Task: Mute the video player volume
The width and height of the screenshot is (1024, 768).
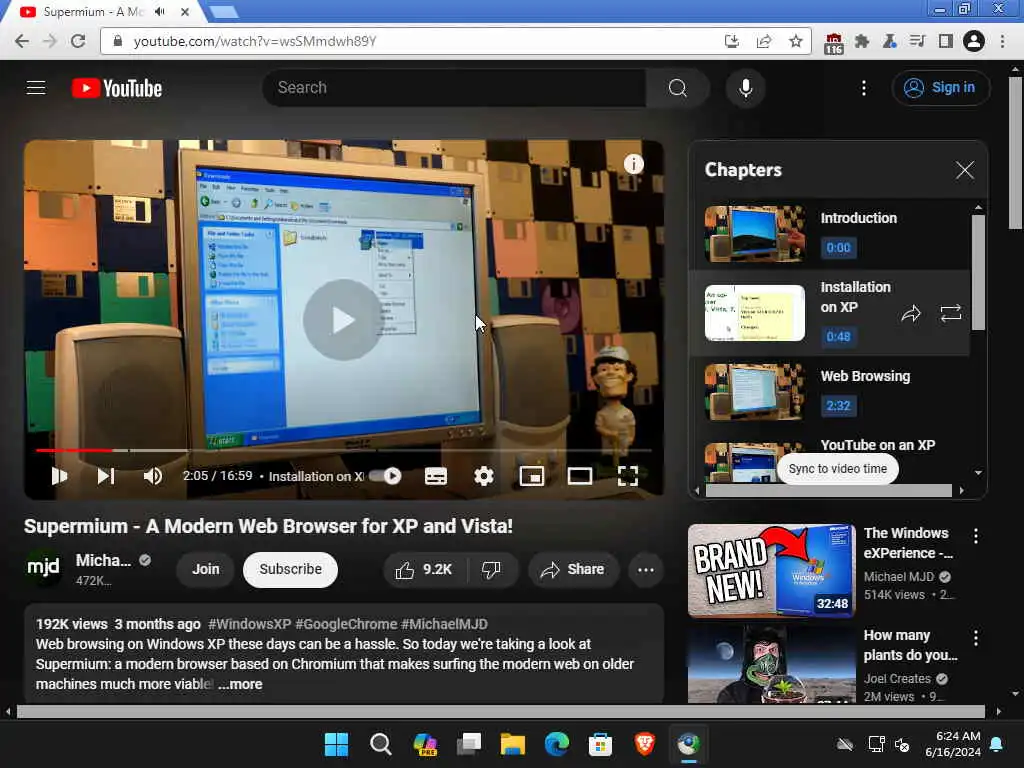Action: click(x=152, y=476)
